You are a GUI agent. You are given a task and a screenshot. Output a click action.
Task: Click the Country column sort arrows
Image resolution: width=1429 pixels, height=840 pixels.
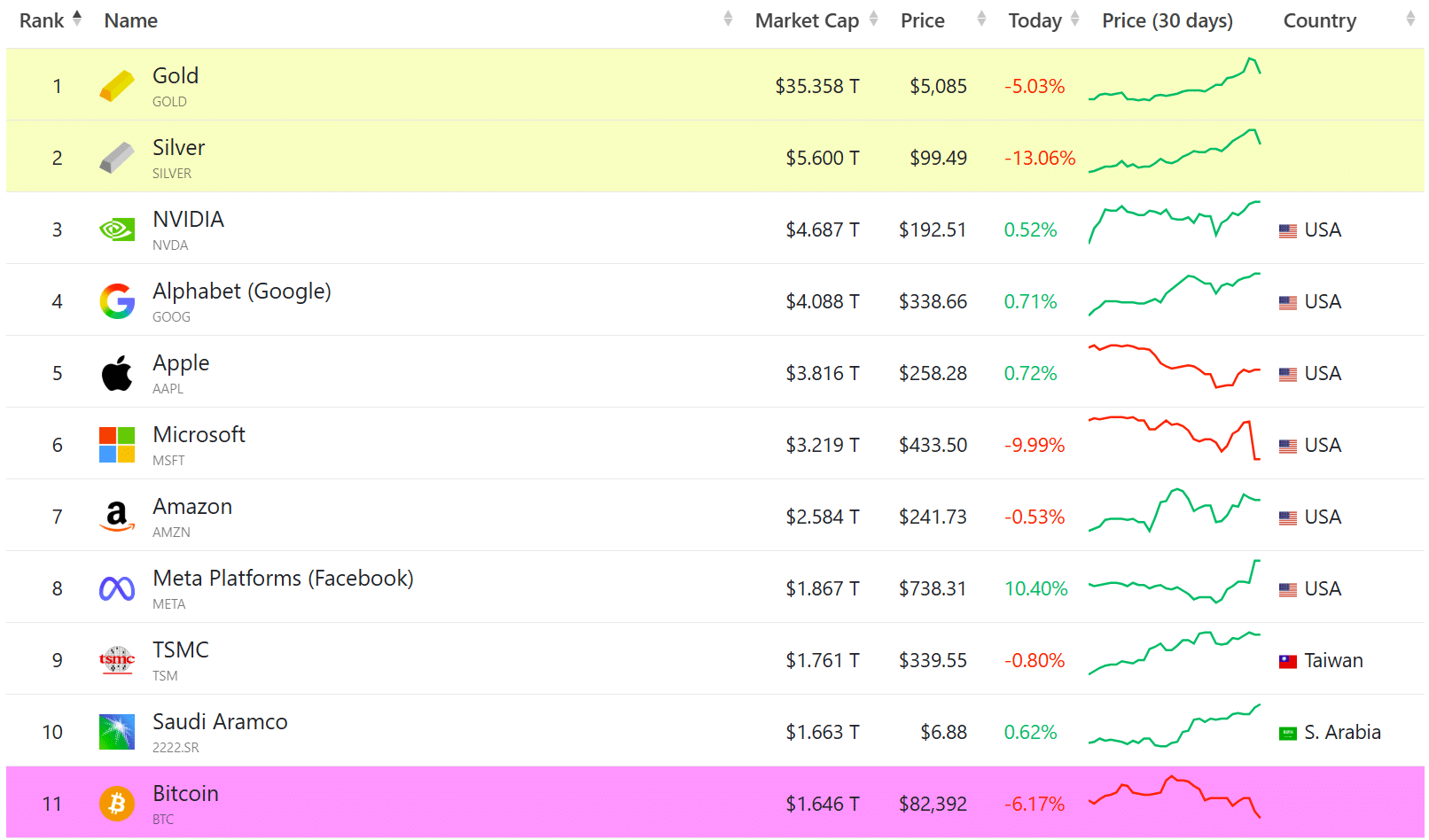pos(1411,19)
